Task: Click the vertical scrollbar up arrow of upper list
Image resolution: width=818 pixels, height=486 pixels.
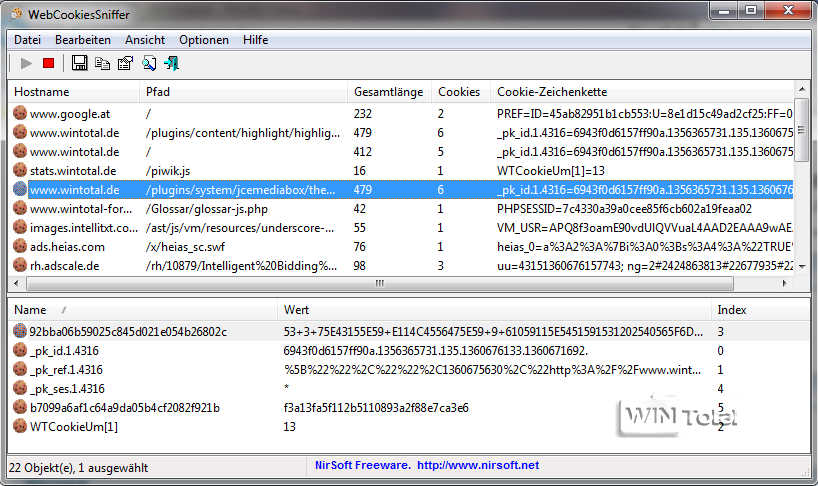Action: point(801,89)
